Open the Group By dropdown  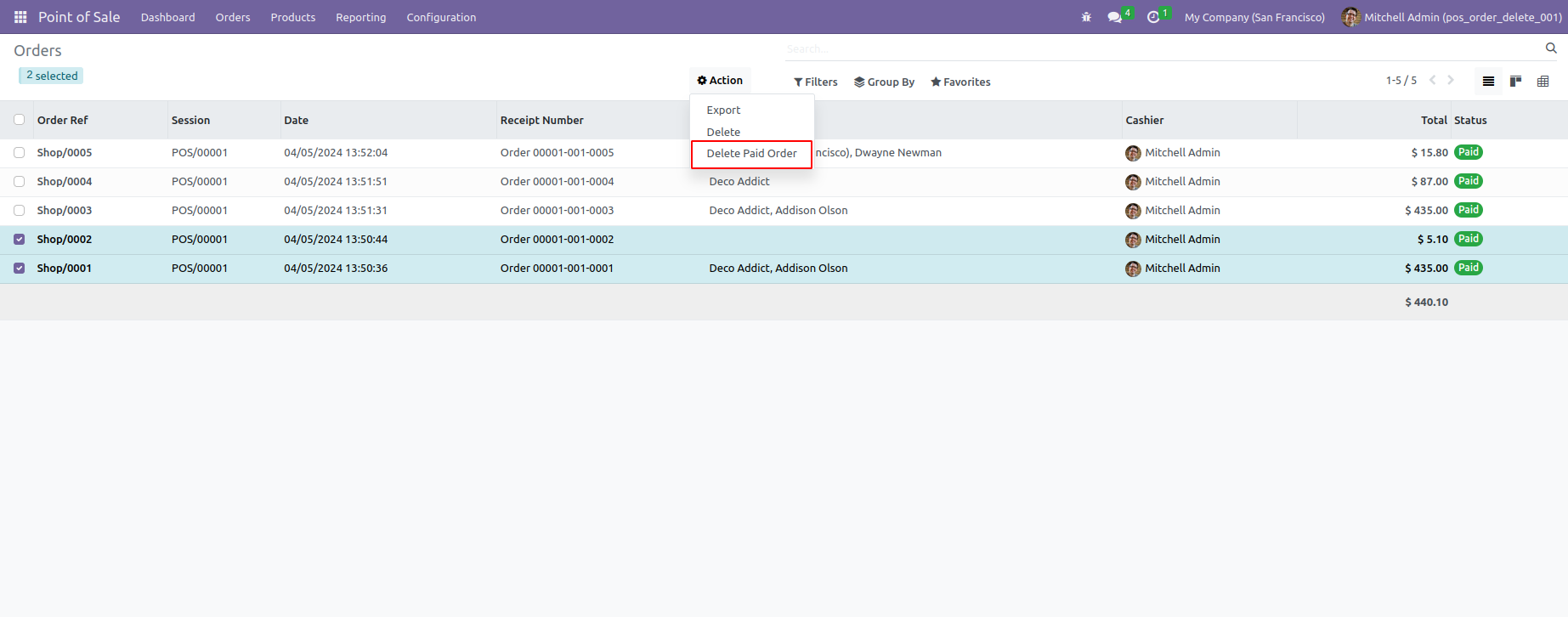point(884,82)
